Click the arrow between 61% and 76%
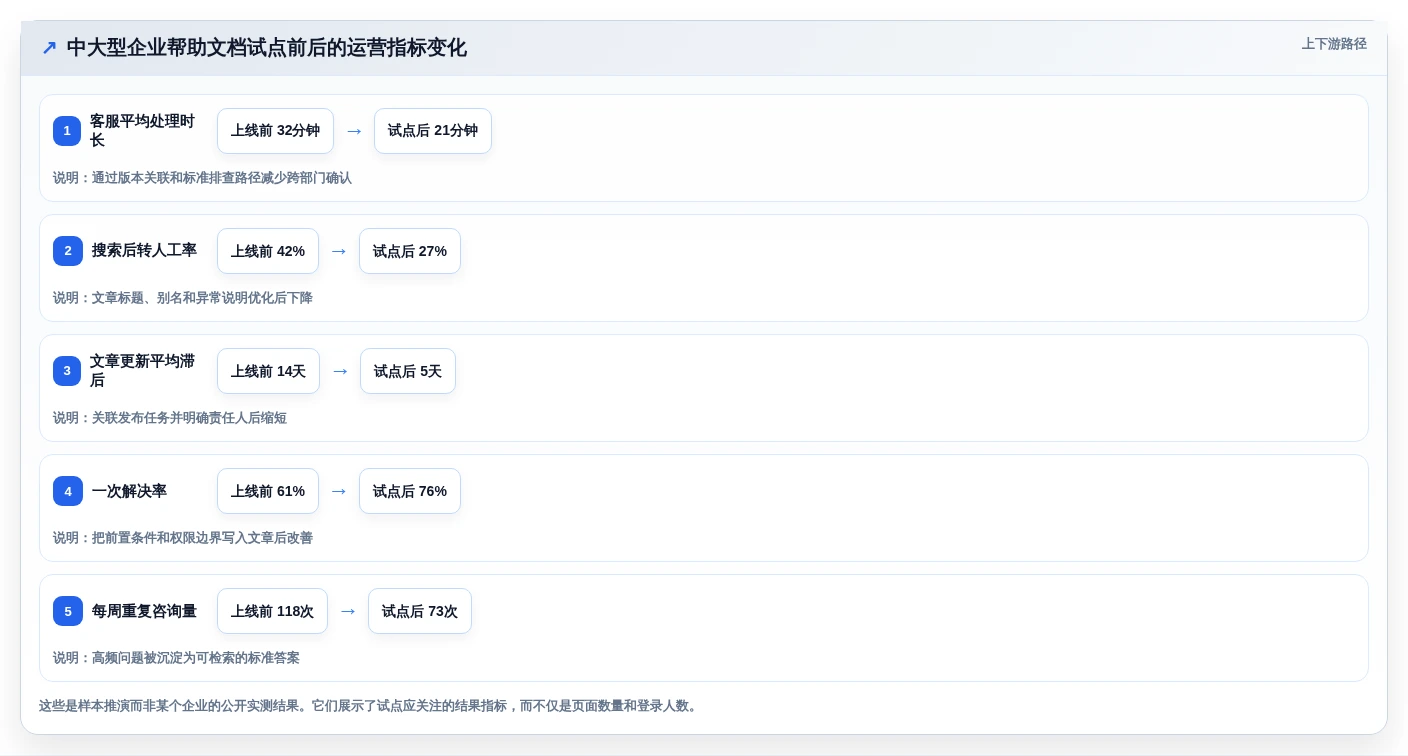 (339, 491)
